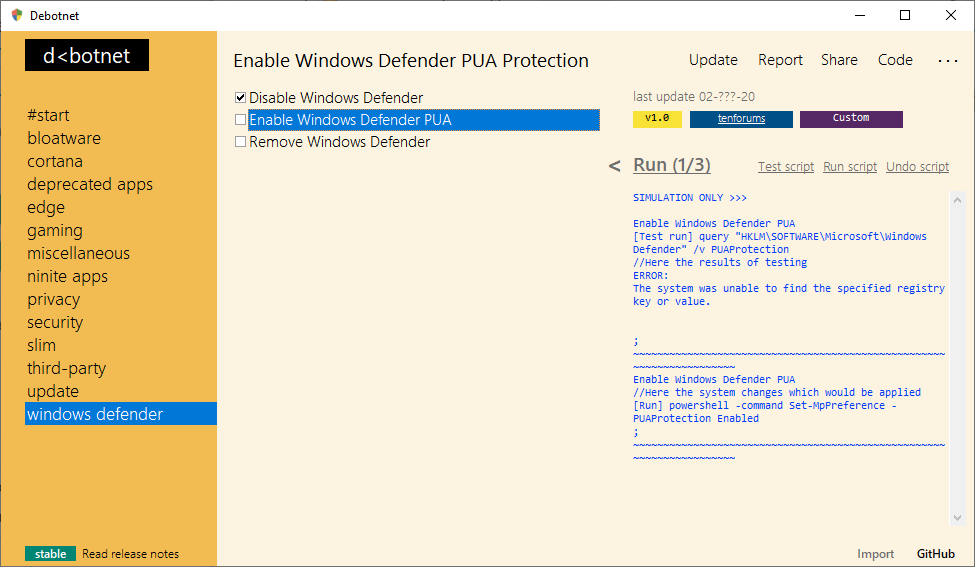The height and width of the screenshot is (567, 975).
Task: Open the three-dots more options menu
Action: [948, 60]
